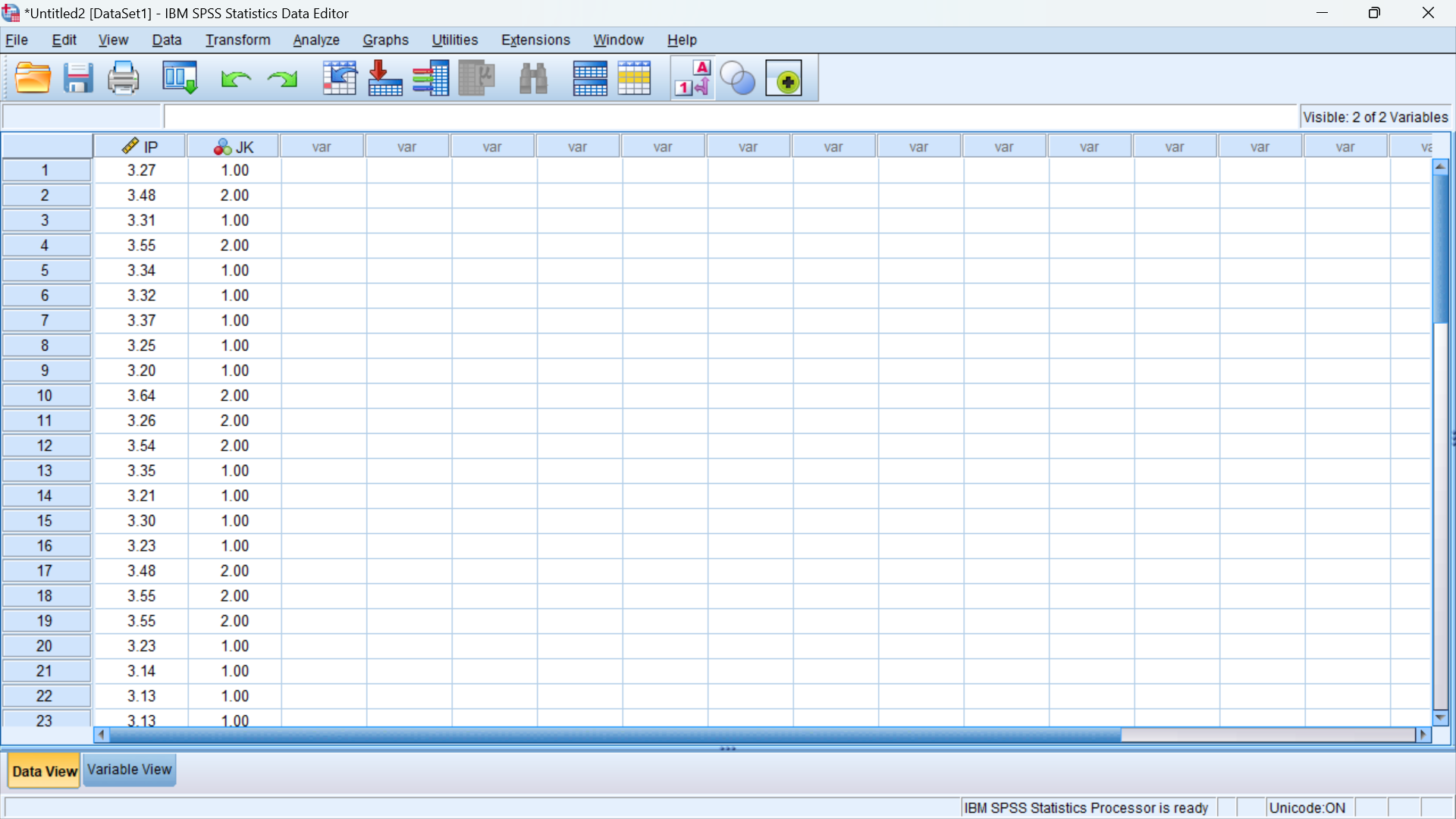Open the Recall recently used dialogs icon
Screen dimensions: 1456x819
pyautogui.click(x=180, y=78)
